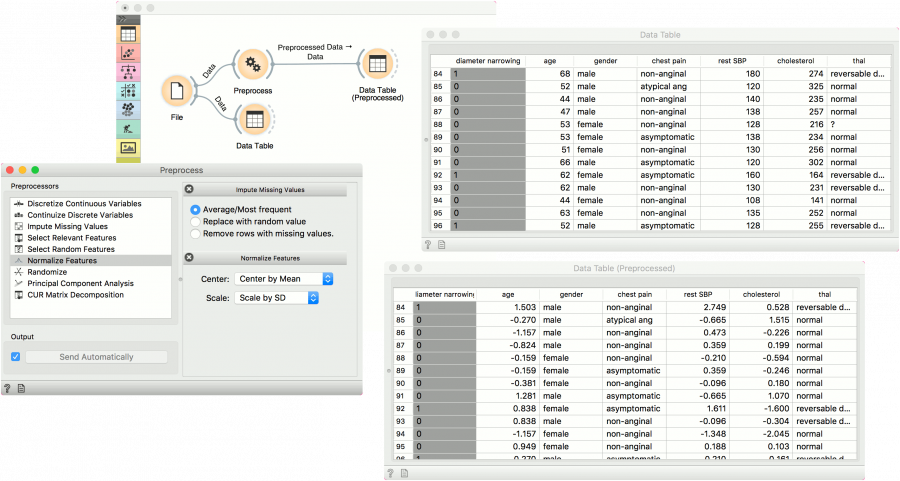Click the Send Automatically button

click(x=97, y=357)
